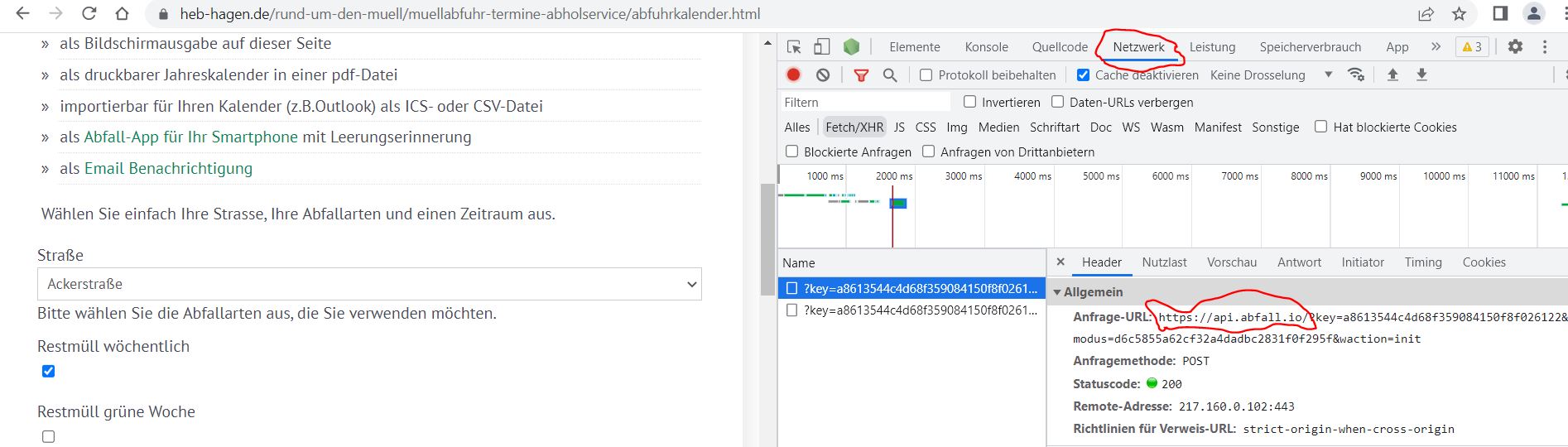Enable Daten-URLs verbergen
1568x447 pixels.
pos(1057,102)
